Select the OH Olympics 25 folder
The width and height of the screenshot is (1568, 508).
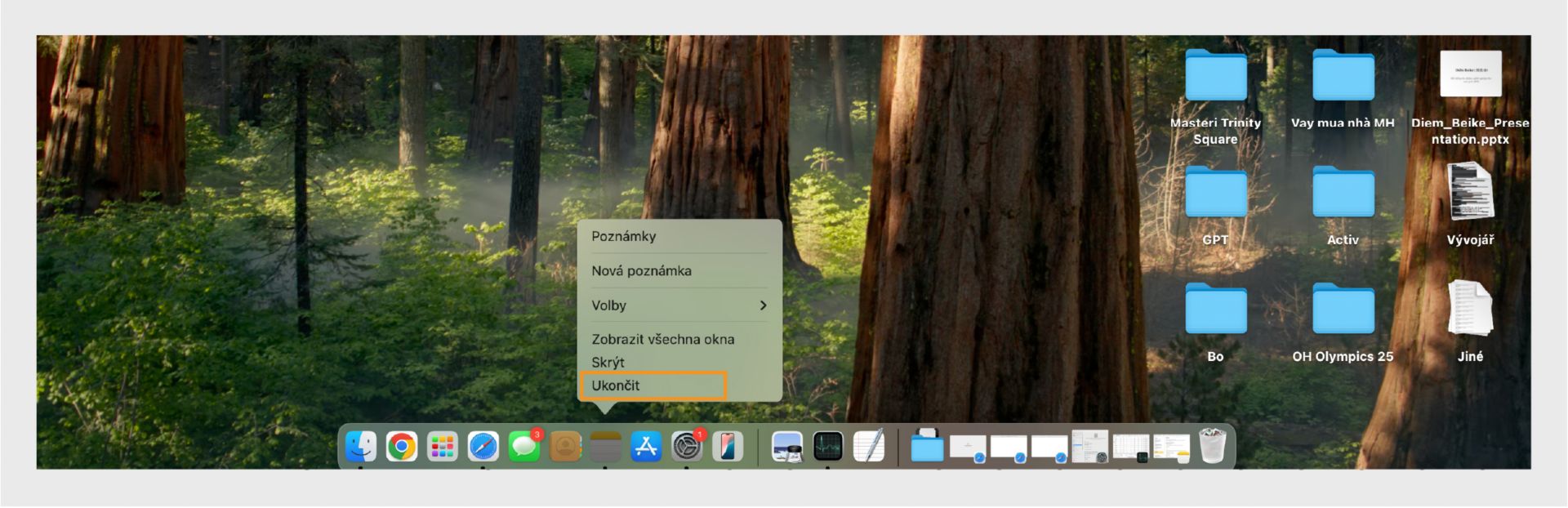1343,323
